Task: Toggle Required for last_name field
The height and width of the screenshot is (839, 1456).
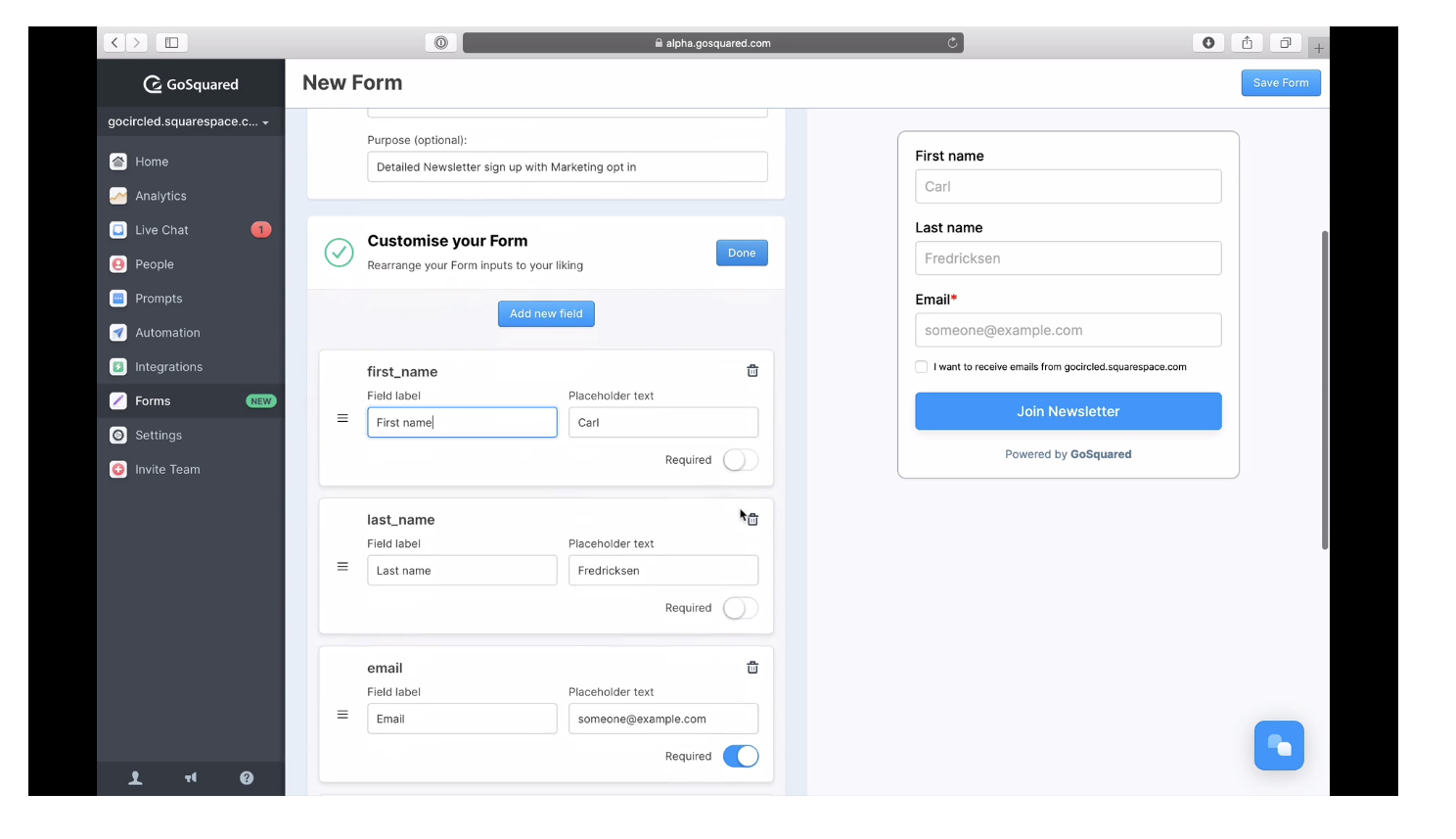Action: tap(741, 608)
